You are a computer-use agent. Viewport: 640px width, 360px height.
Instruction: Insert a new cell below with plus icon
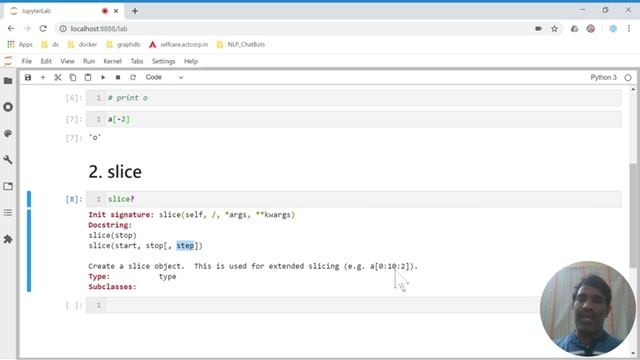coord(42,77)
